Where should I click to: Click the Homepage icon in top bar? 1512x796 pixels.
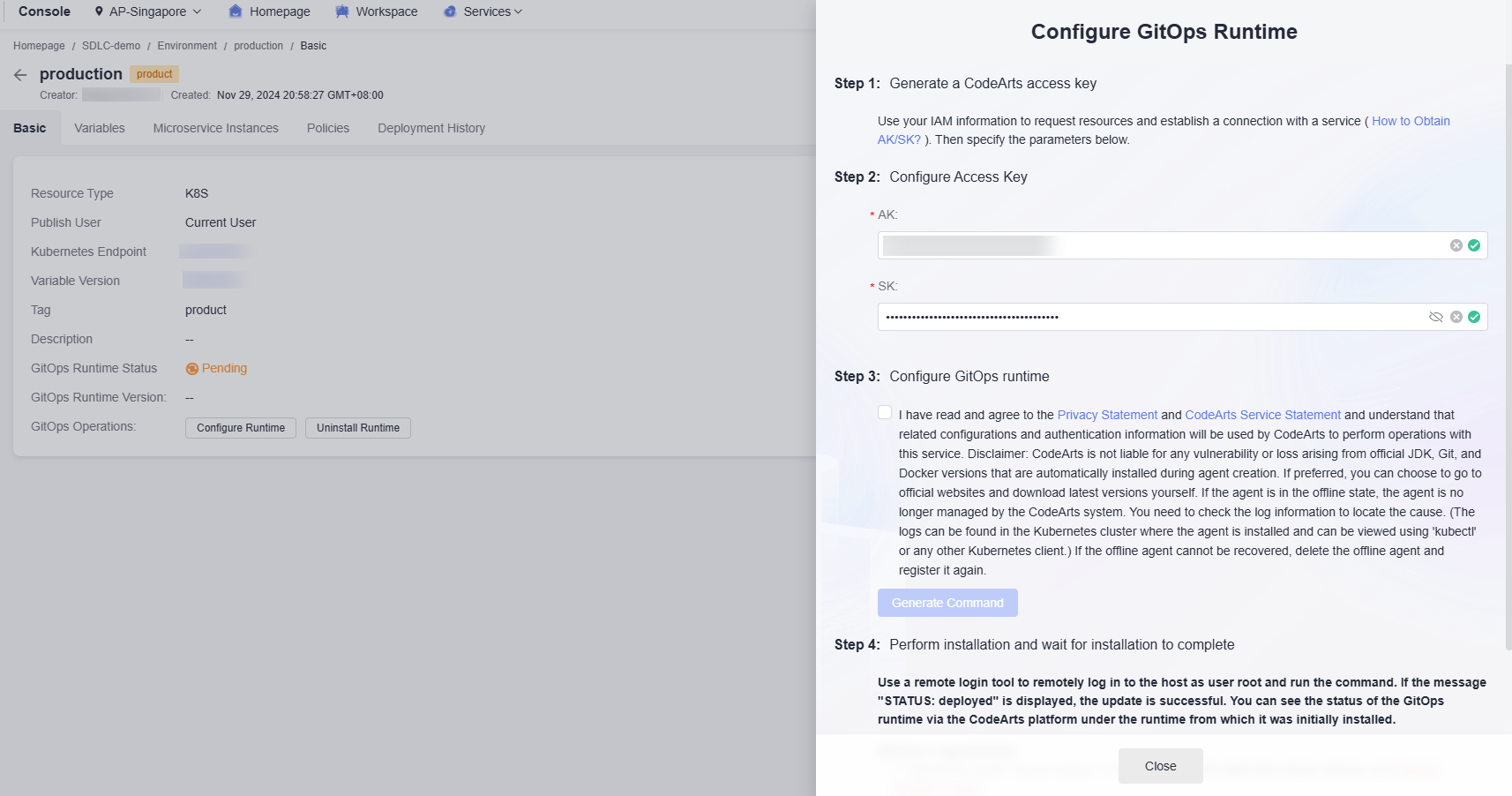[x=236, y=11]
